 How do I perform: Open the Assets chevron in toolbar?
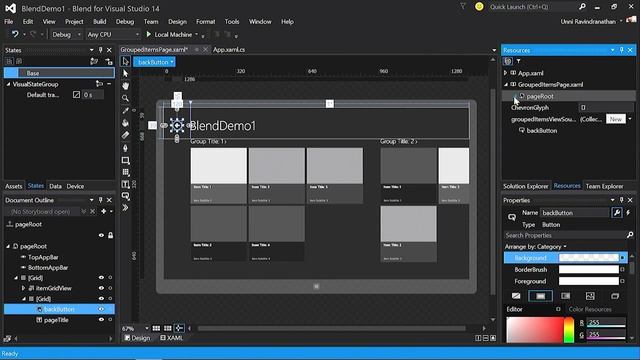pos(125,208)
